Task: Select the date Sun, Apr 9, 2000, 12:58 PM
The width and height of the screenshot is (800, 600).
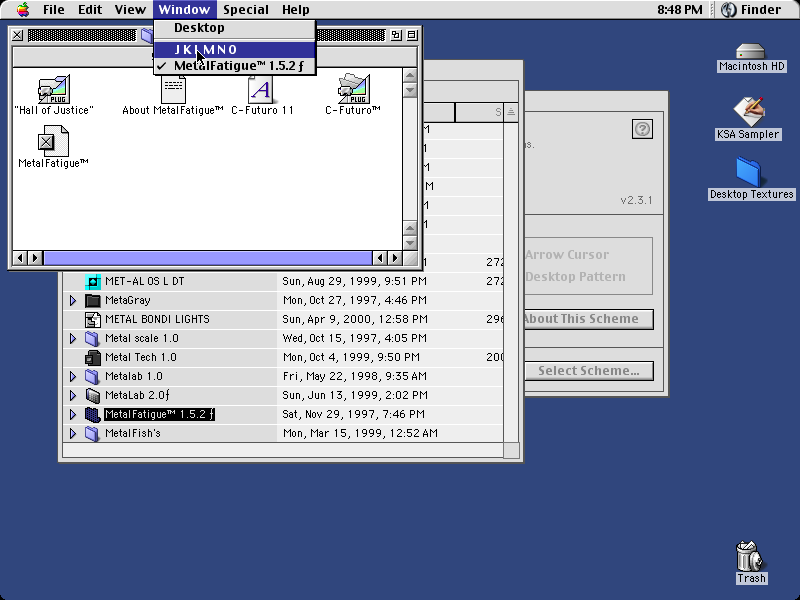Action: click(355, 319)
